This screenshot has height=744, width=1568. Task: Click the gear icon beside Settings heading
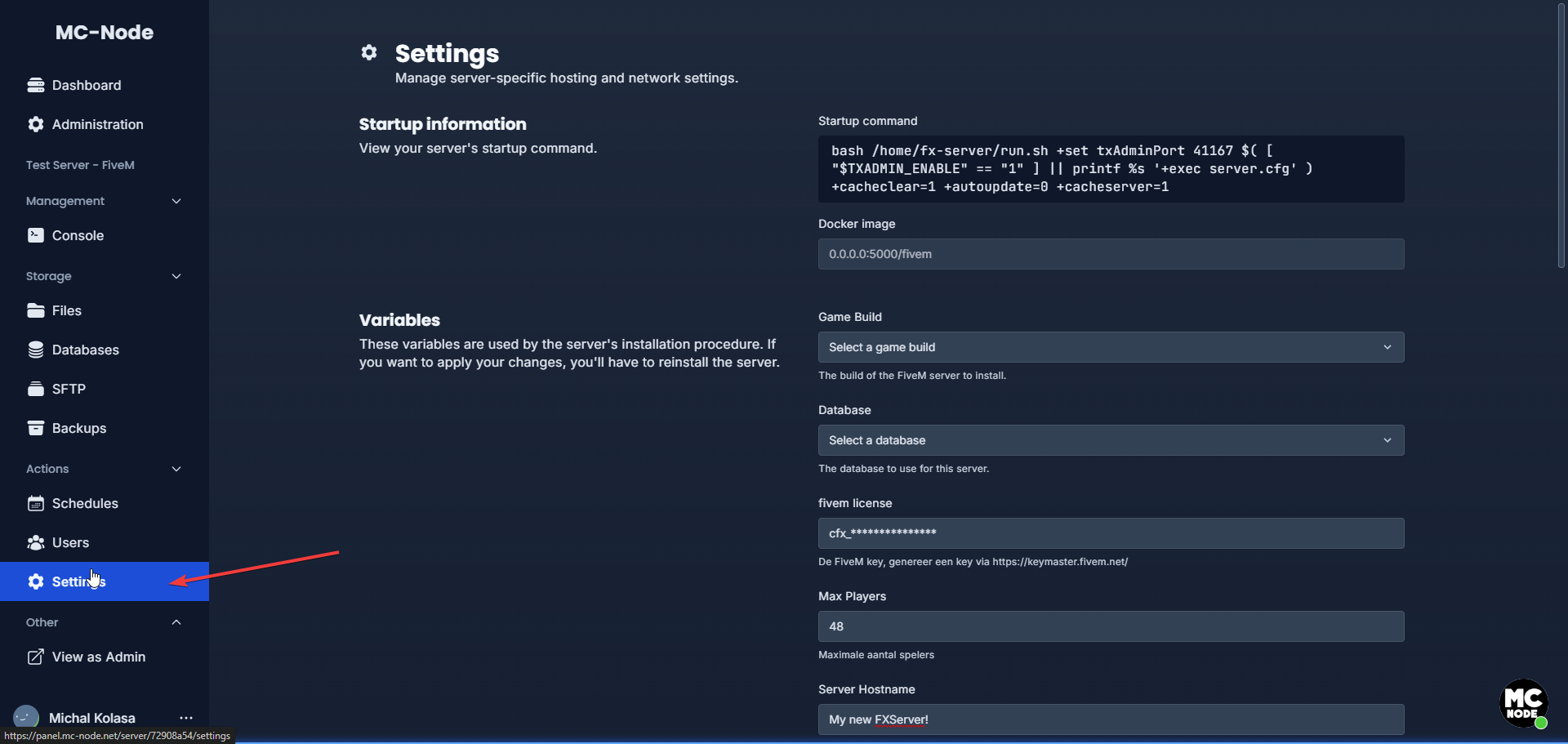[x=369, y=52]
